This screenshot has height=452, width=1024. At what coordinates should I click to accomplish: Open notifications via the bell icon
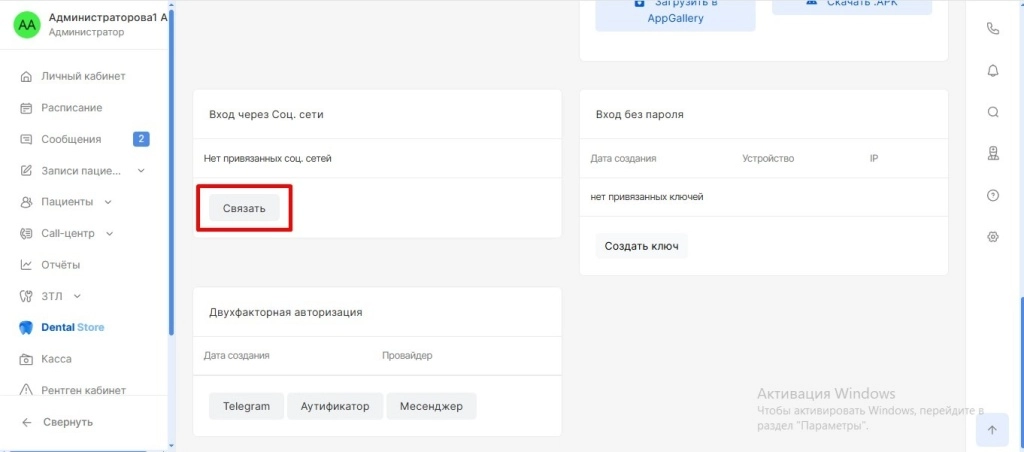[993, 70]
